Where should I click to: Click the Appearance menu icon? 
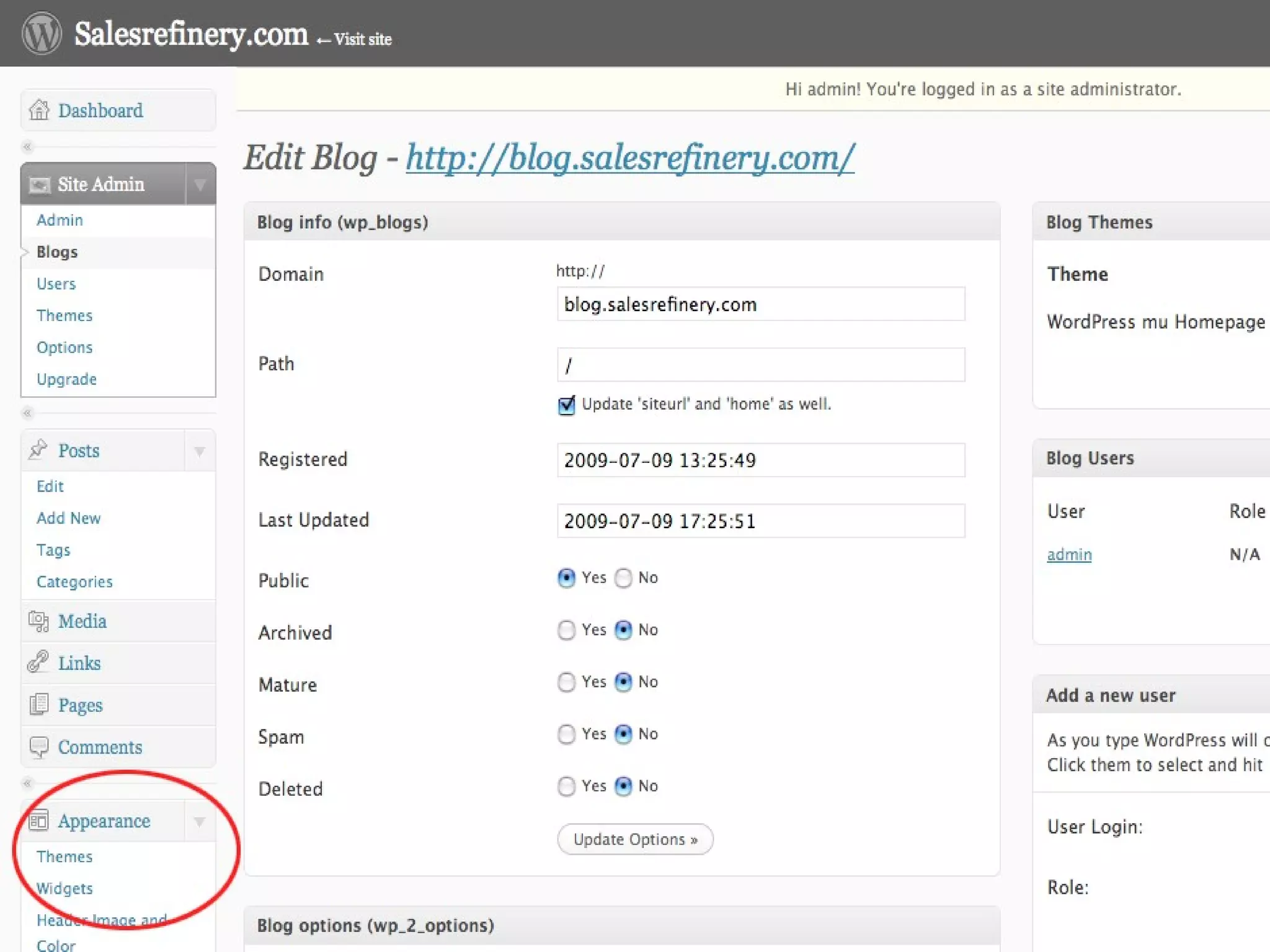(38, 821)
